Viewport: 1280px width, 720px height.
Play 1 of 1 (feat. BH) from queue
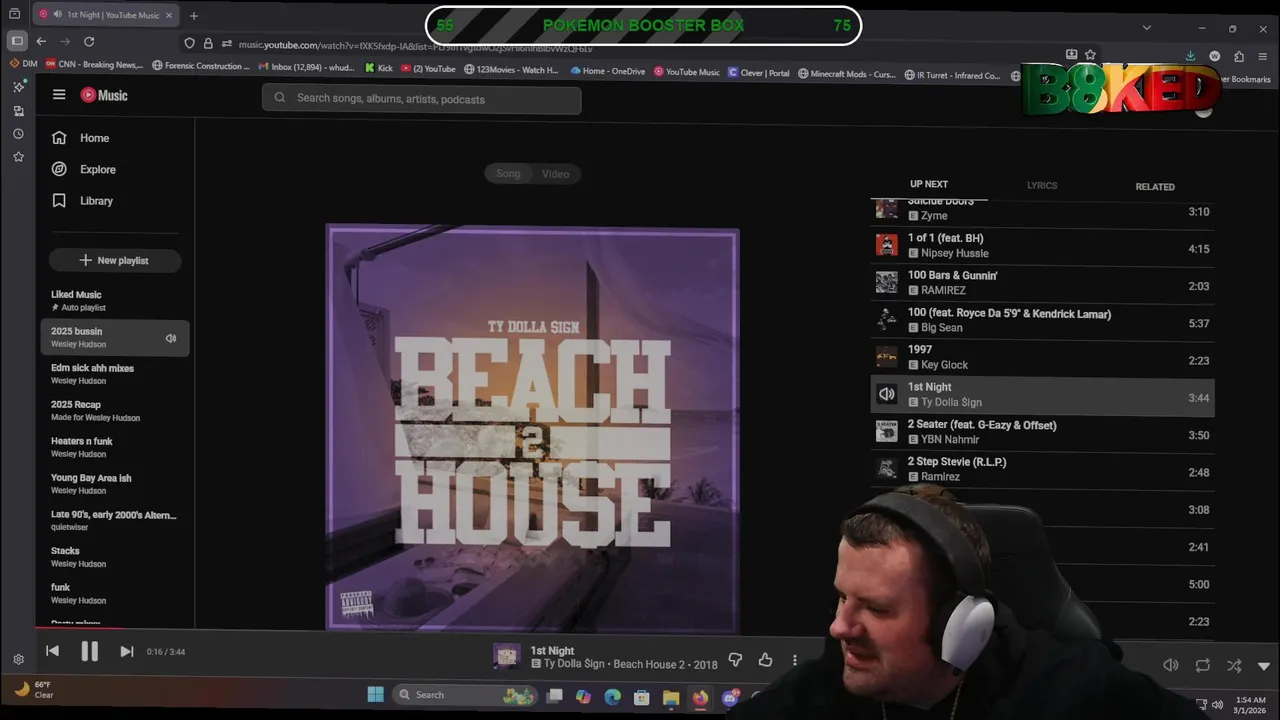[x=1042, y=245]
